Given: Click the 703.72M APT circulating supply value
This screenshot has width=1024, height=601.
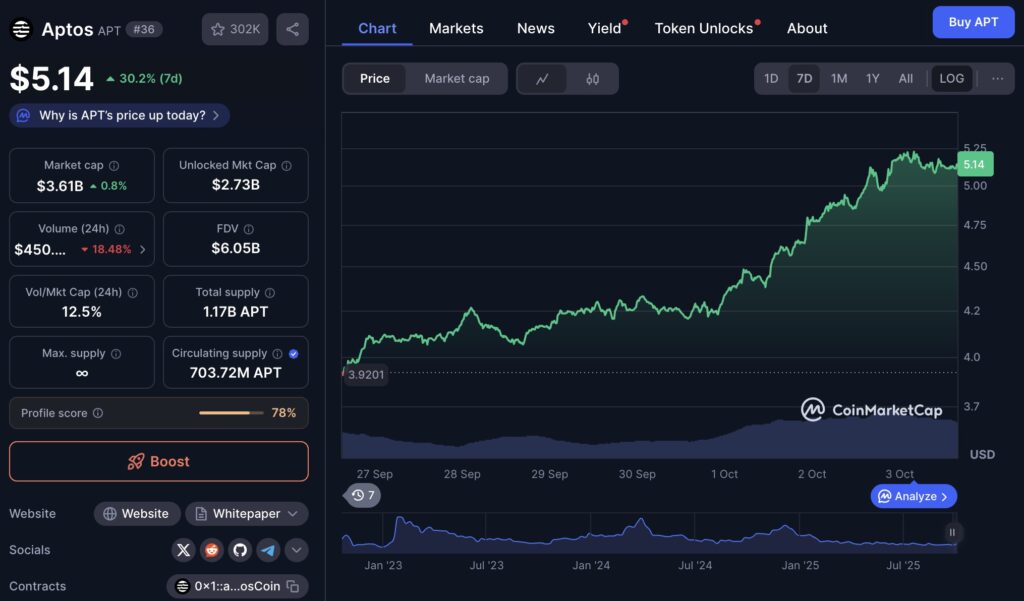Looking at the screenshot, I should (x=235, y=373).
